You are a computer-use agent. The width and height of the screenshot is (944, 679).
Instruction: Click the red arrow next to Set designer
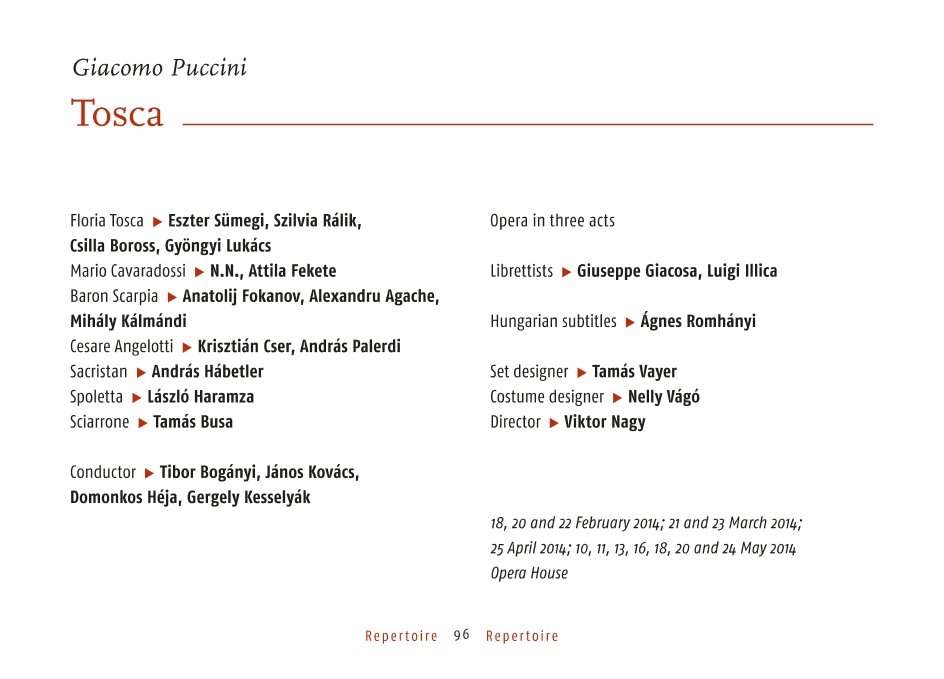[582, 373]
